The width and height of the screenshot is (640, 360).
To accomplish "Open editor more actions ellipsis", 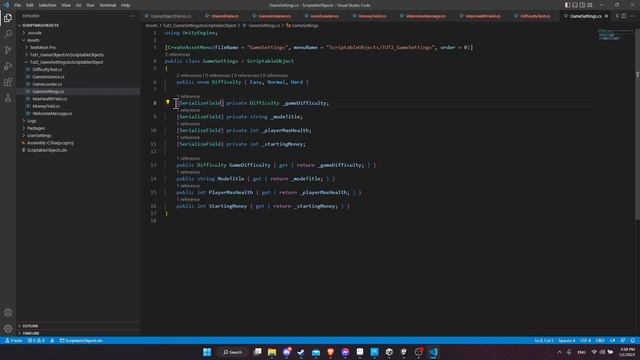I will [x=632, y=16].
